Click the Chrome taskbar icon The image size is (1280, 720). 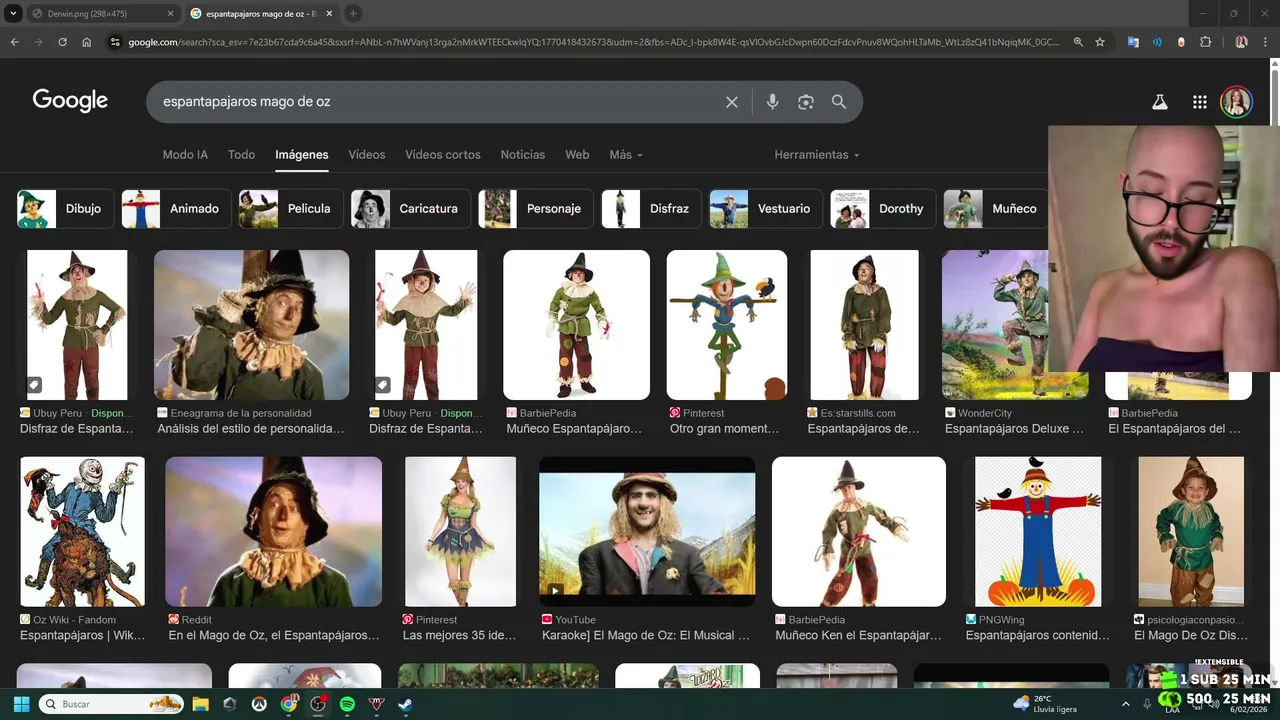click(x=288, y=704)
